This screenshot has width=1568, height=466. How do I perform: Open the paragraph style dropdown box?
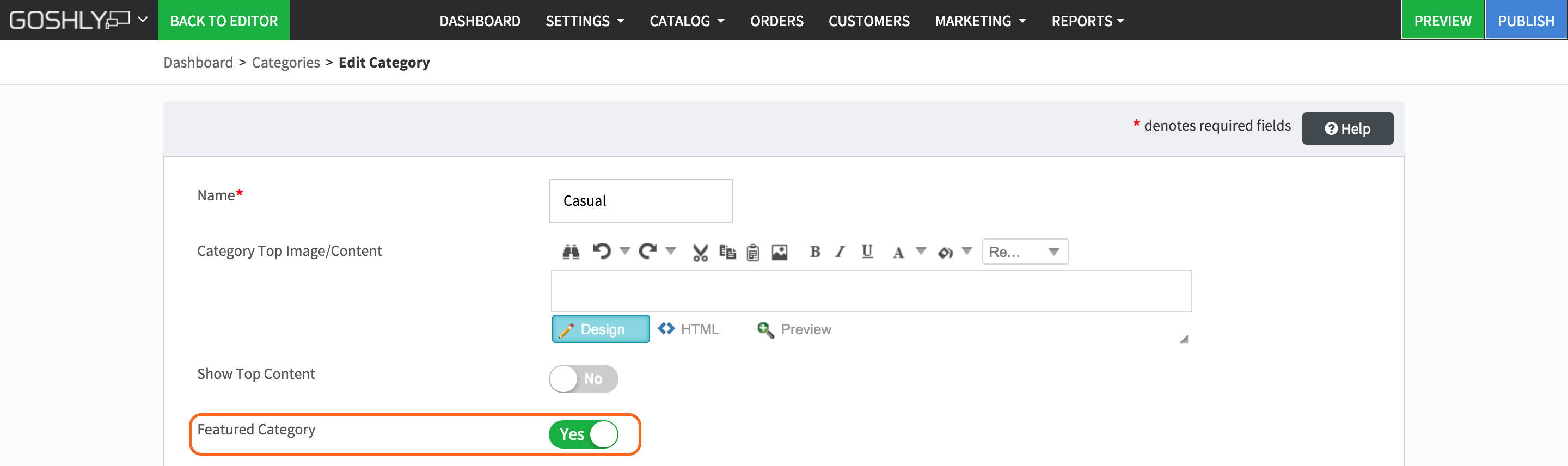[1025, 252]
